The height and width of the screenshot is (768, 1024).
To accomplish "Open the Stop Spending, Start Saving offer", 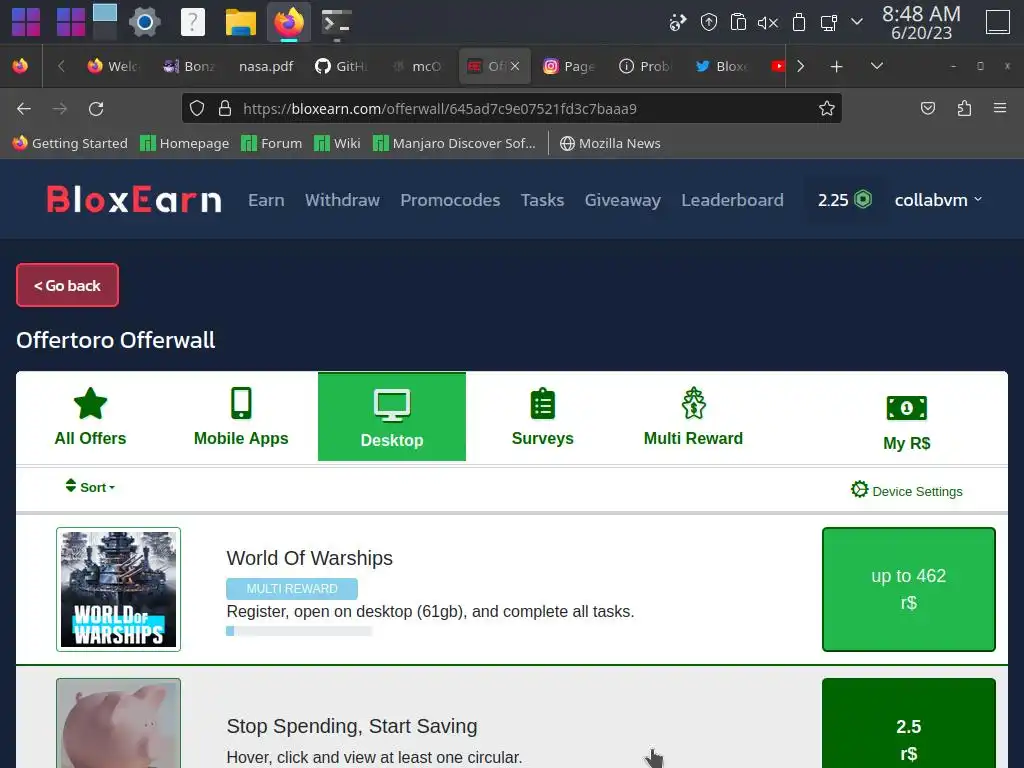I will coord(352,726).
